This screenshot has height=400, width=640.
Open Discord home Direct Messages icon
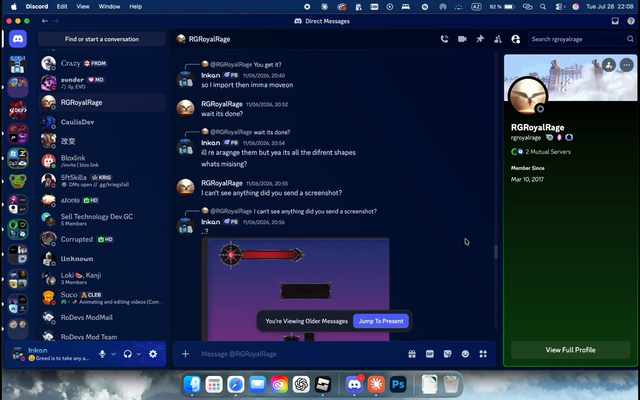pos(18,39)
